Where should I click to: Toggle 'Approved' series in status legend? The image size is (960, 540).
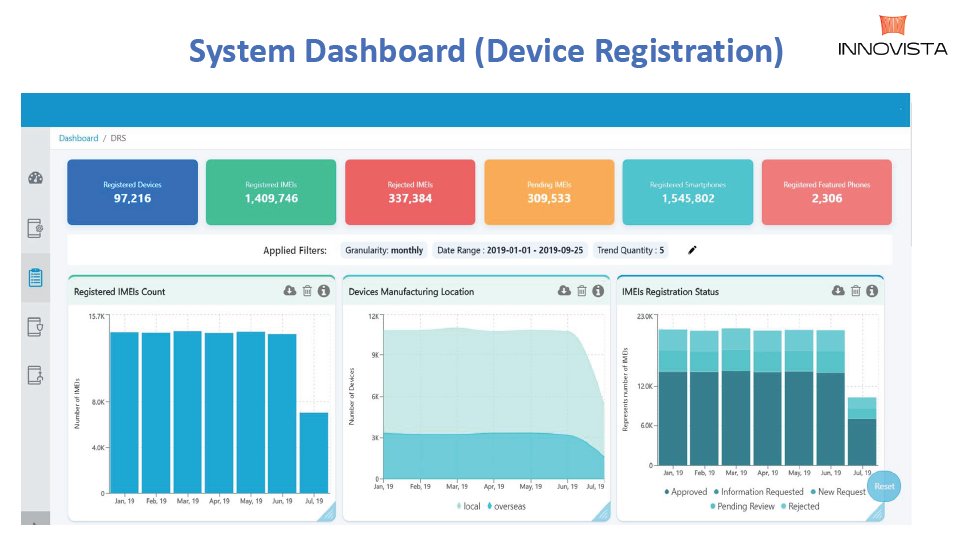pyautogui.click(x=685, y=492)
